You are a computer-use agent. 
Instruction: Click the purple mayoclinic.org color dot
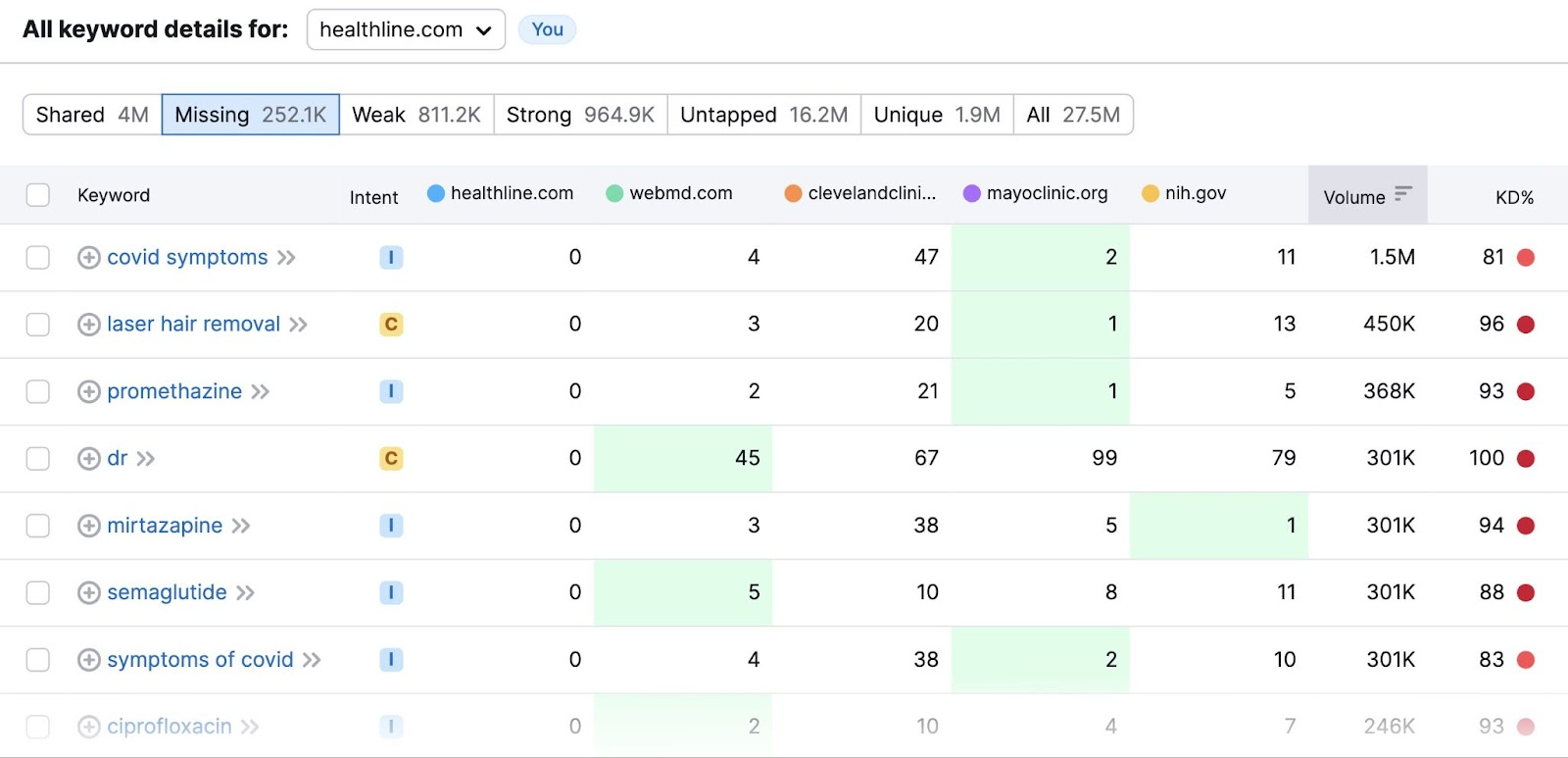click(x=972, y=193)
